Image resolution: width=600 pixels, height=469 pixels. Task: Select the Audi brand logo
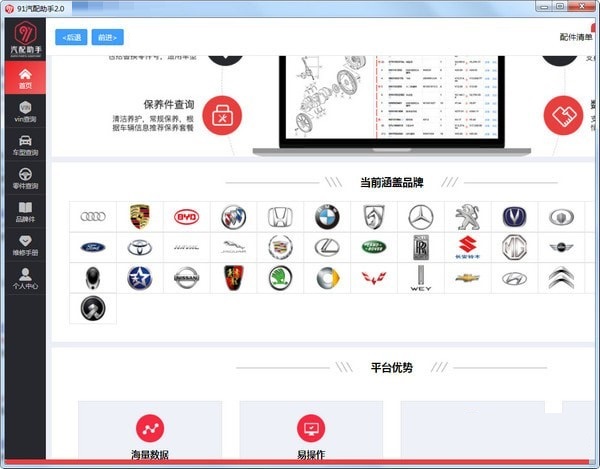[93, 217]
